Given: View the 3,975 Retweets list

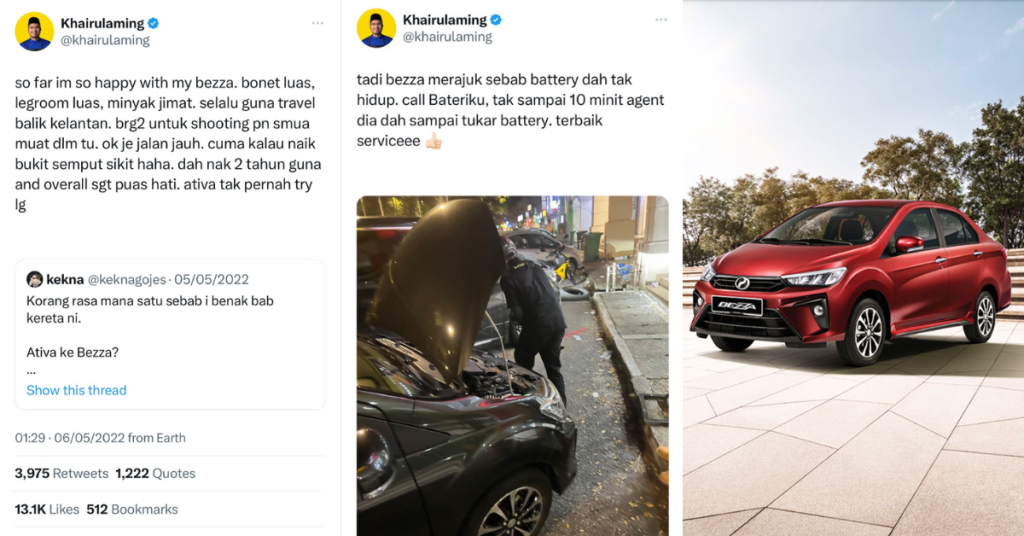Looking at the screenshot, I should pyautogui.click(x=61, y=473).
